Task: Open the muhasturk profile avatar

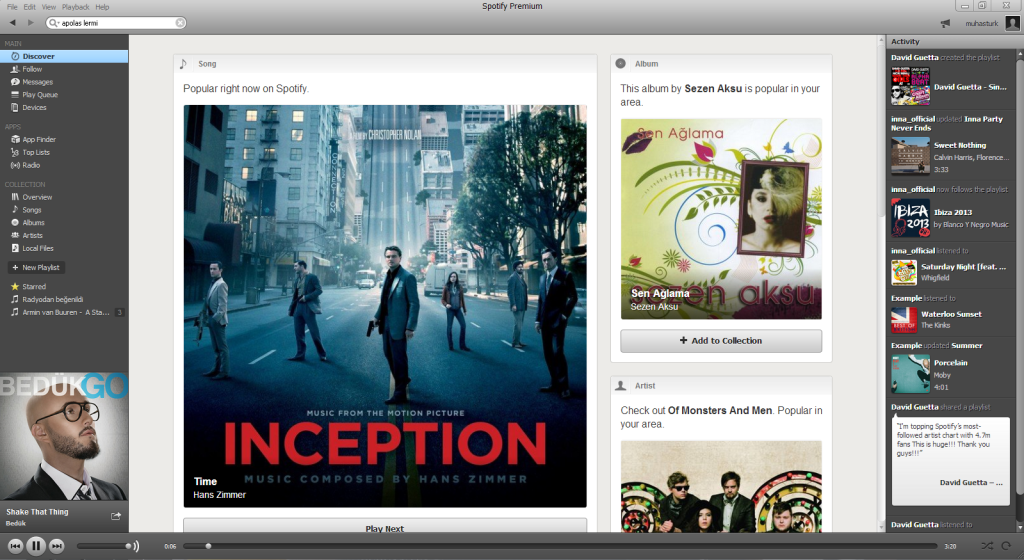Action: (x=1012, y=23)
